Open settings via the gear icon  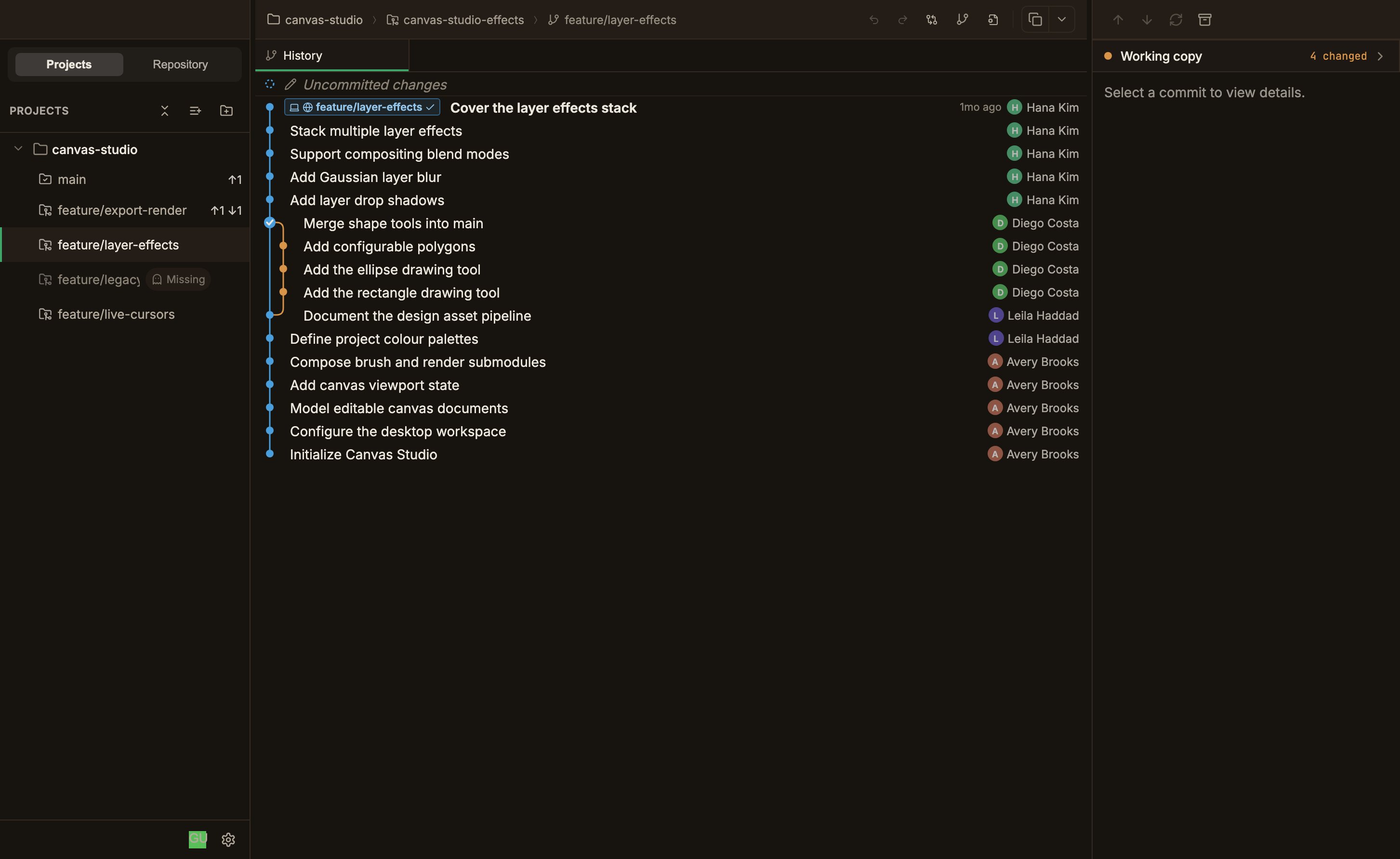[x=228, y=839]
